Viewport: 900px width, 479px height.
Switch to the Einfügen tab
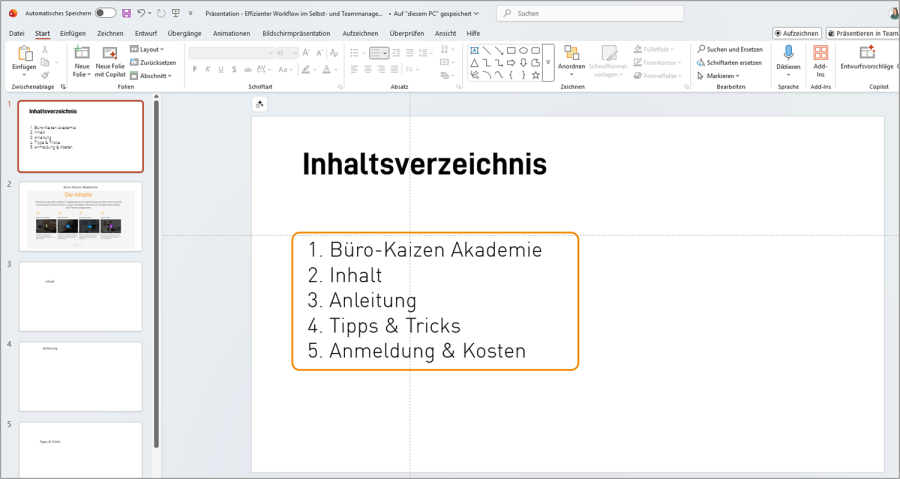[x=73, y=33]
